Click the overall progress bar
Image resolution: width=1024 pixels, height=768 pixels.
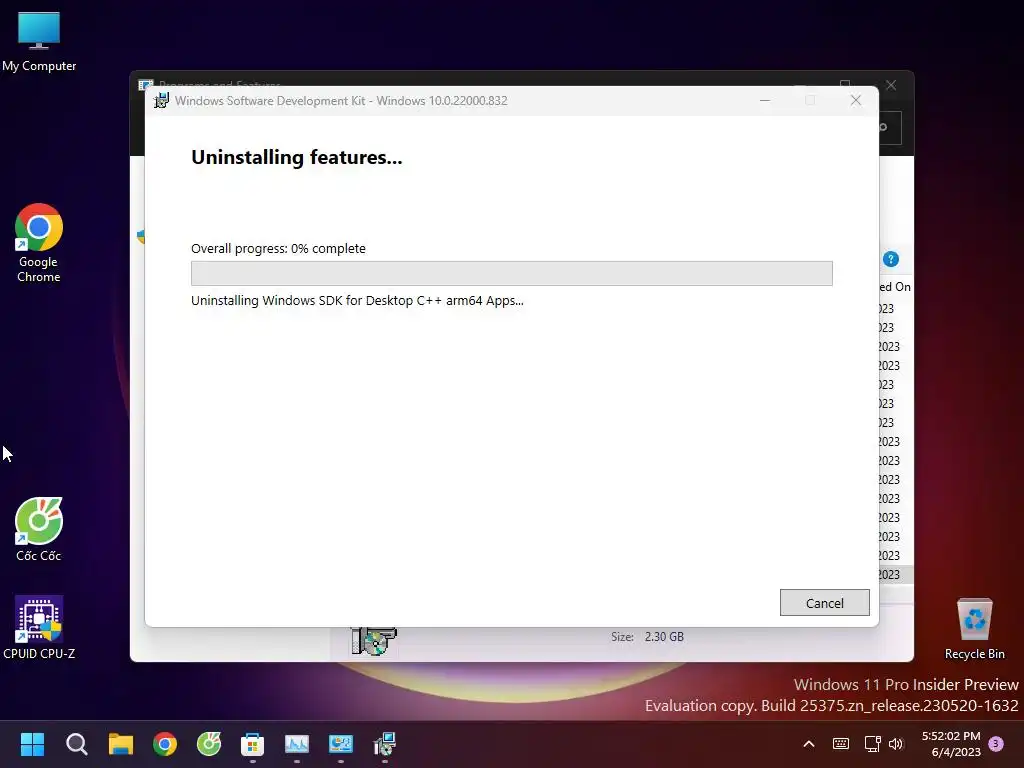pyautogui.click(x=511, y=273)
